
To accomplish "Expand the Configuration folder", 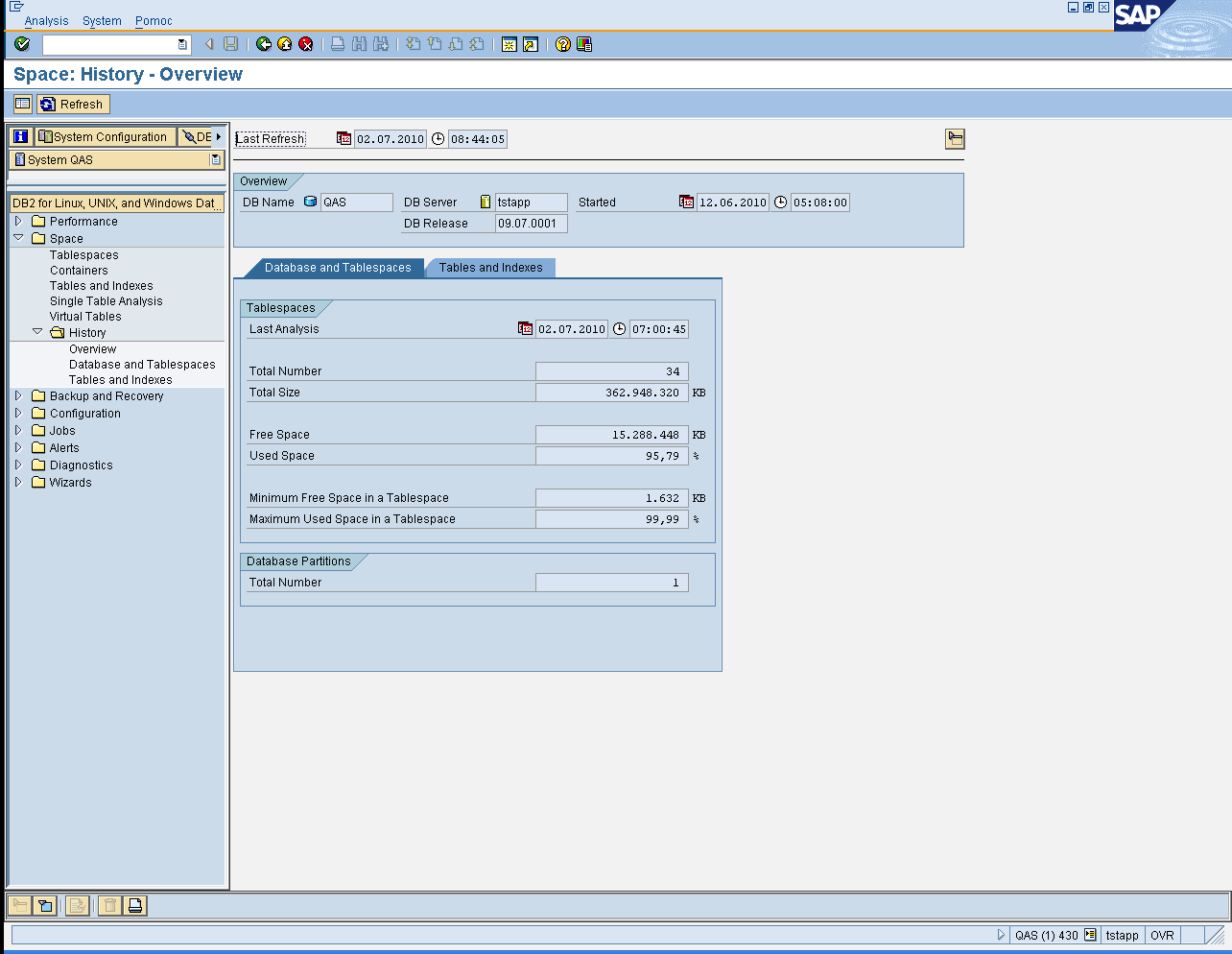I will tap(18, 413).
